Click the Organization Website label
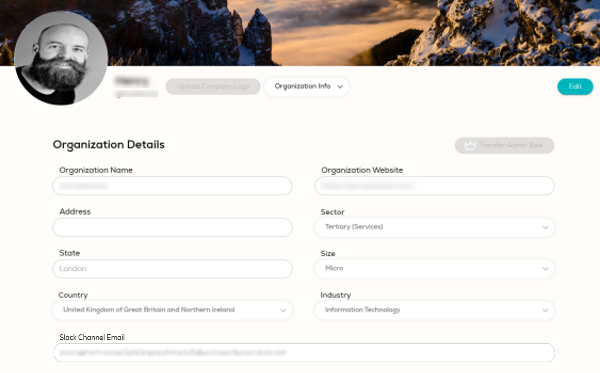The height and width of the screenshot is (373, 600). [x=362, y=170]
